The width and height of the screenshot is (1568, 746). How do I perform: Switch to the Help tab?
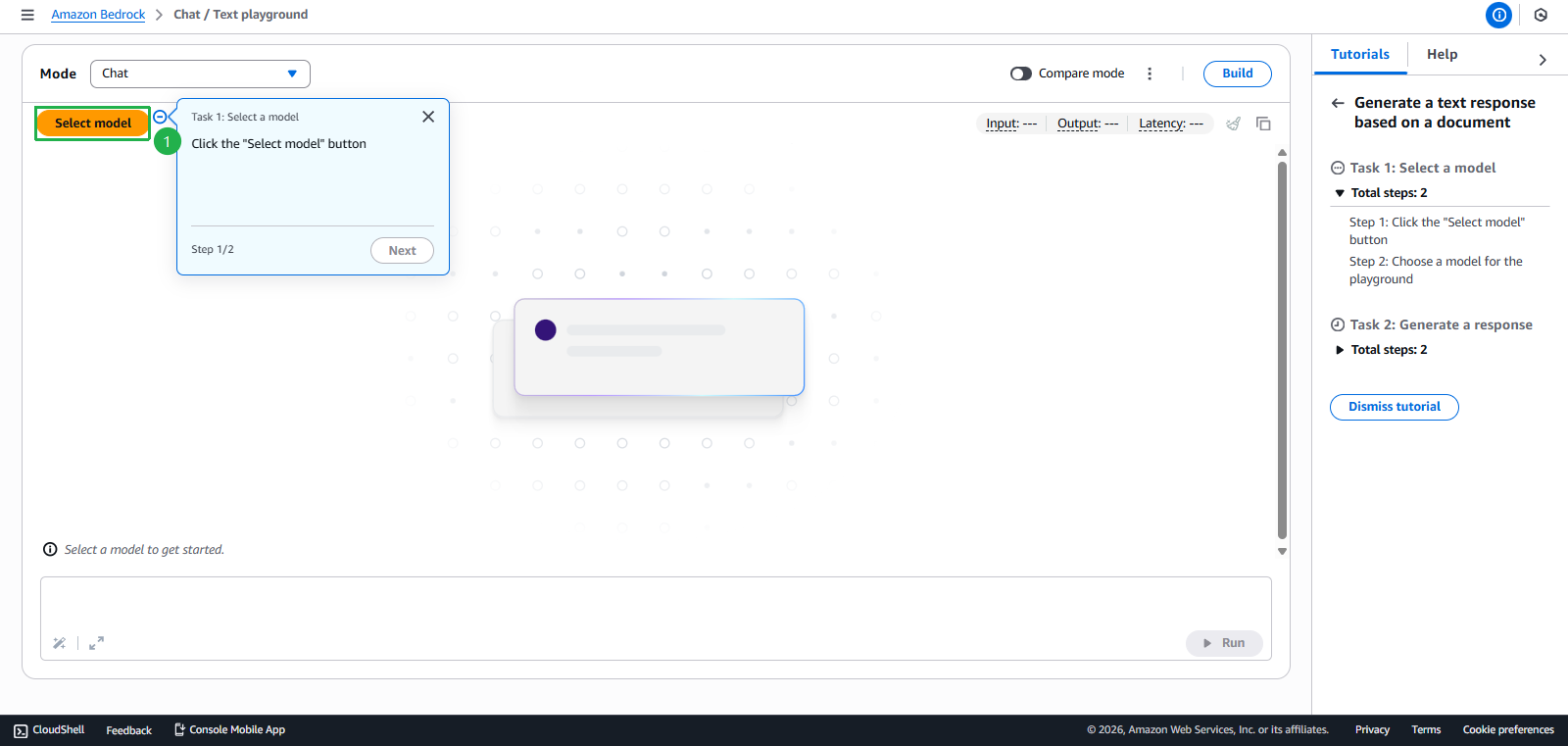[1442, 55]
